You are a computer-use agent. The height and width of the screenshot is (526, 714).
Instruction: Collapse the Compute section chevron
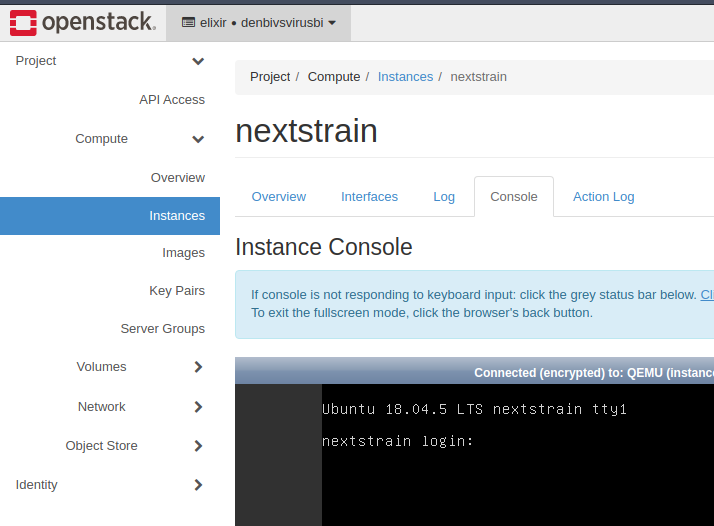pos(198,139)
